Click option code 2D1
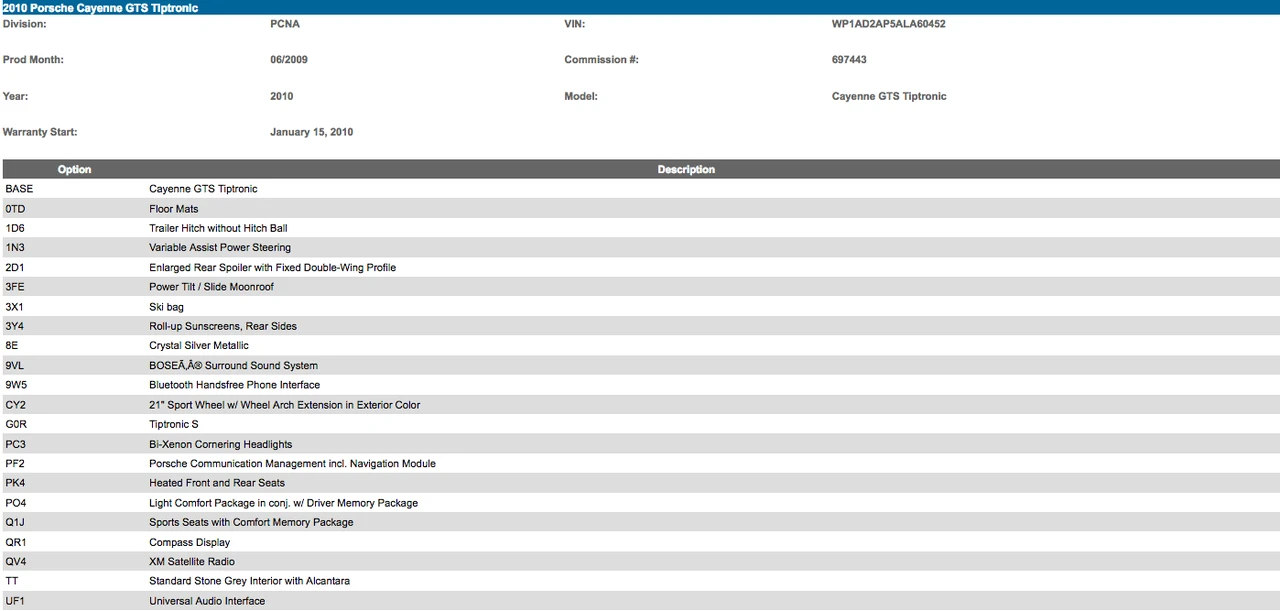Image resolution: width=1280 pixels, height=611 pixels. point(15,268)
